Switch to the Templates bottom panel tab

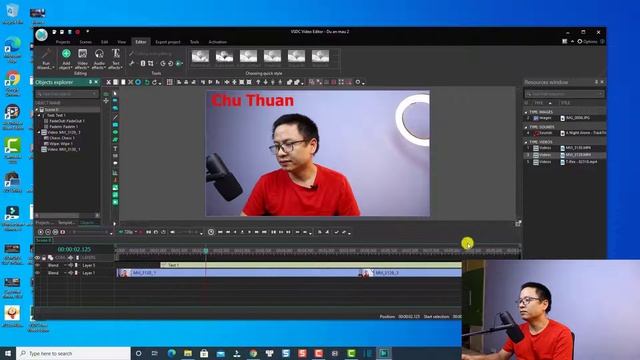pyautogui.click(x=66, y=222)
